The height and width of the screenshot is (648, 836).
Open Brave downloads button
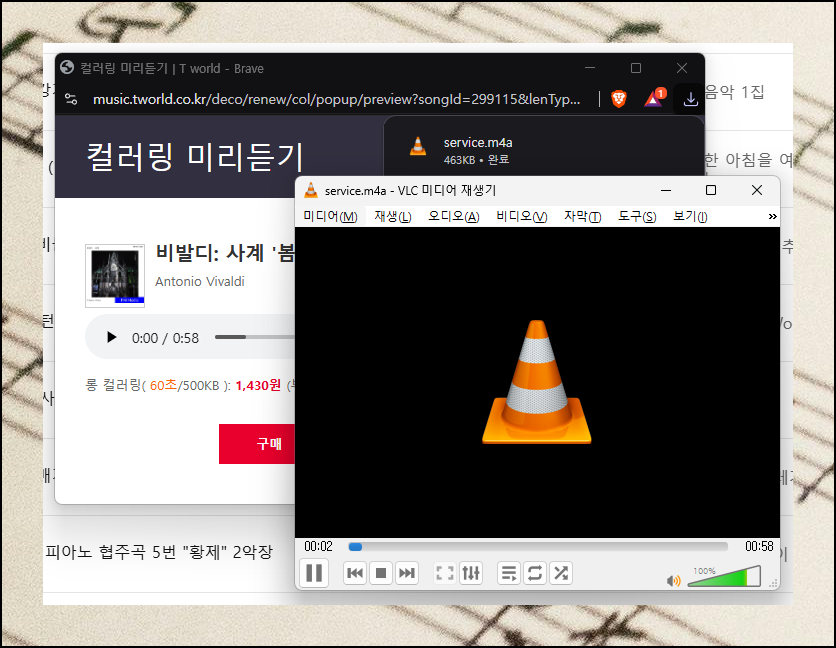690,99
